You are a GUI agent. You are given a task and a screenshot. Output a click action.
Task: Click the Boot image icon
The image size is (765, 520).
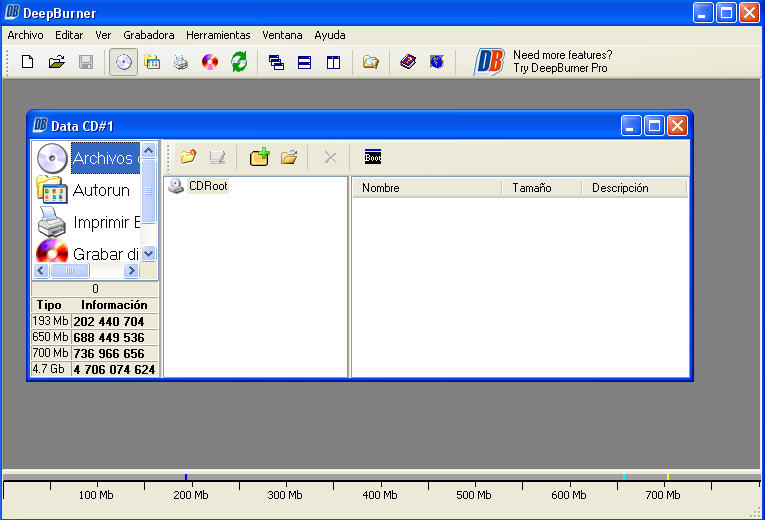point(373,157)
